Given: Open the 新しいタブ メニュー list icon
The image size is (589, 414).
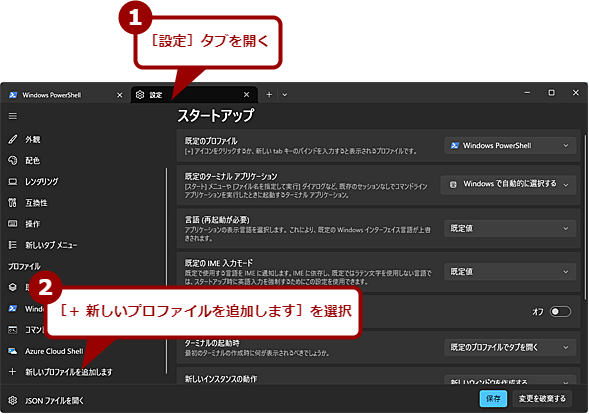Looking at the screenshot, I should click(x=13, y=245).
